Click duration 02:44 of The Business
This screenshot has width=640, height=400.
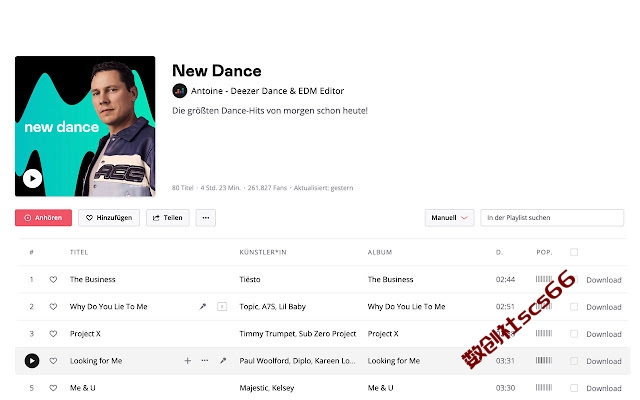pos(505,280)
